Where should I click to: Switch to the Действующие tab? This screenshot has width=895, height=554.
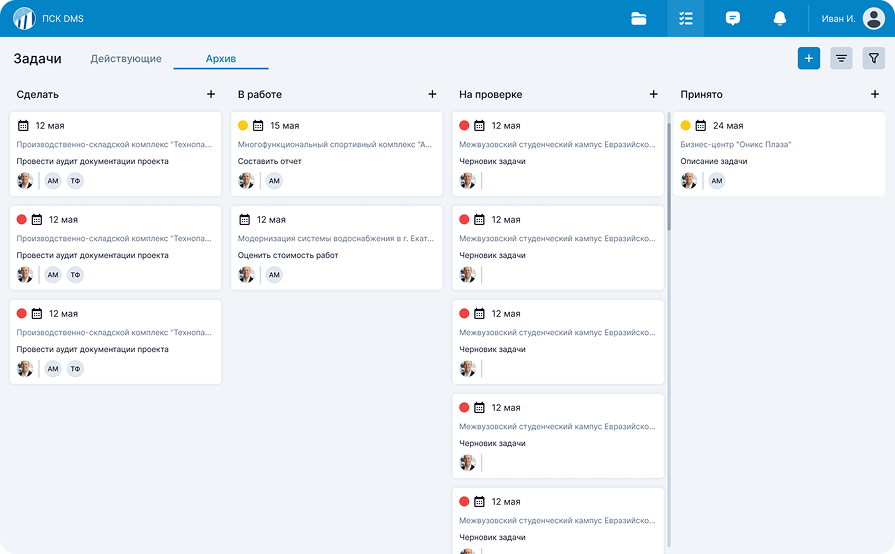[126, 59]
